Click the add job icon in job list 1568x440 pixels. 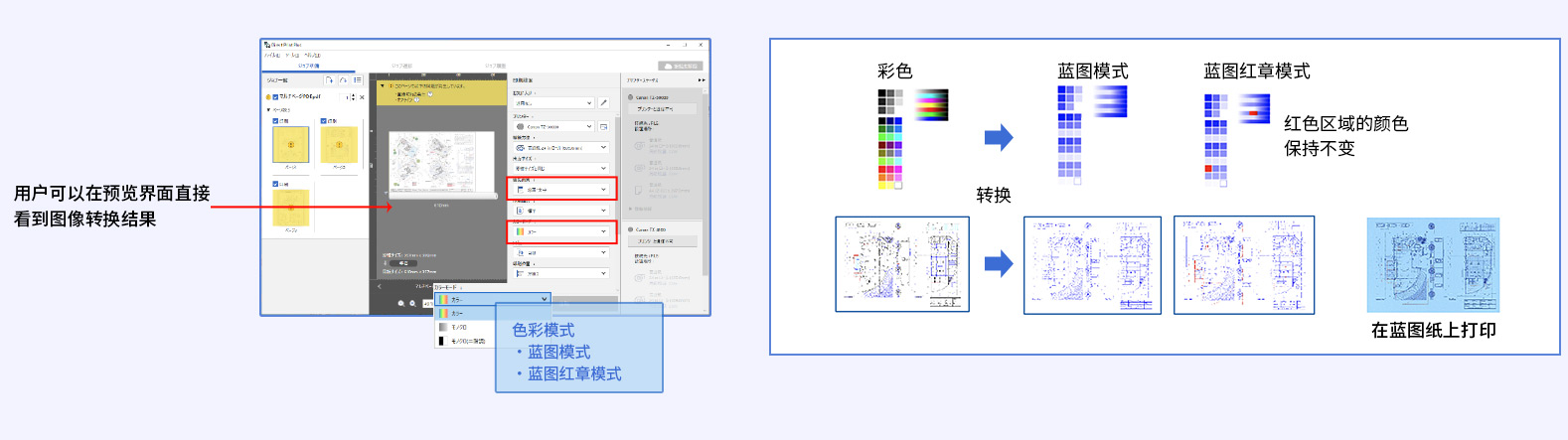tap(330, 80)
